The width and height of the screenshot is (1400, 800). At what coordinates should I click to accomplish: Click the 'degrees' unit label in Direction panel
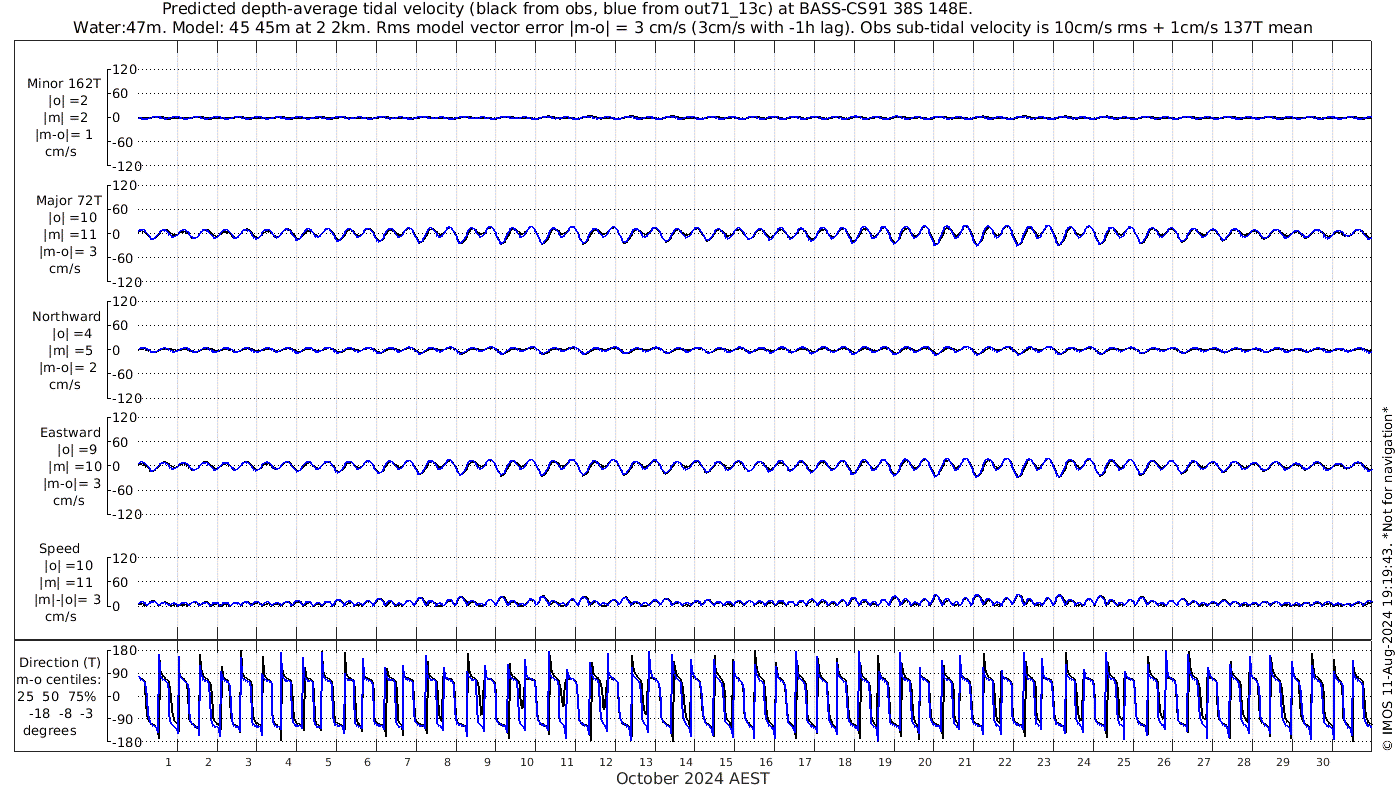pos(50,730)
